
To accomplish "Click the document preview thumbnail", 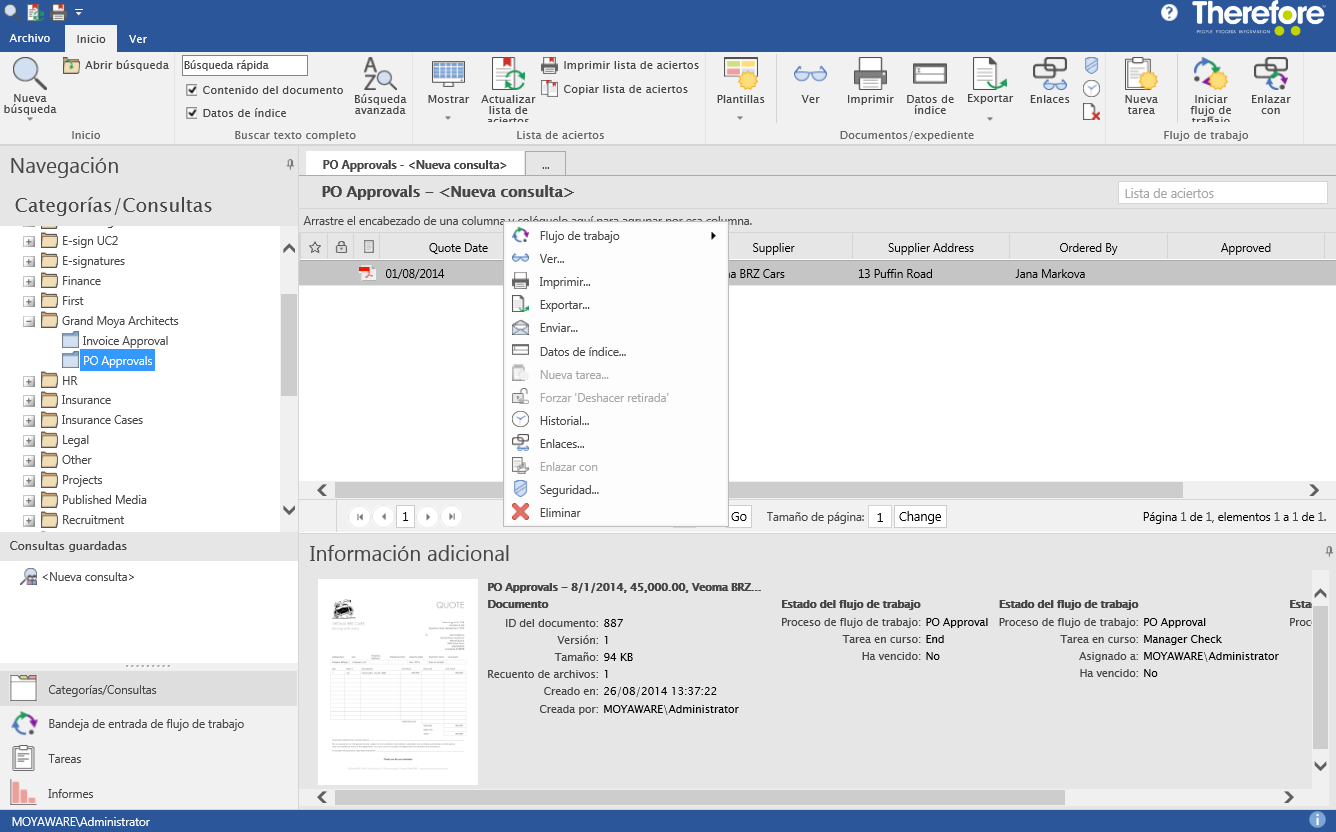I will pyautogui.click(x=398, y=682).
